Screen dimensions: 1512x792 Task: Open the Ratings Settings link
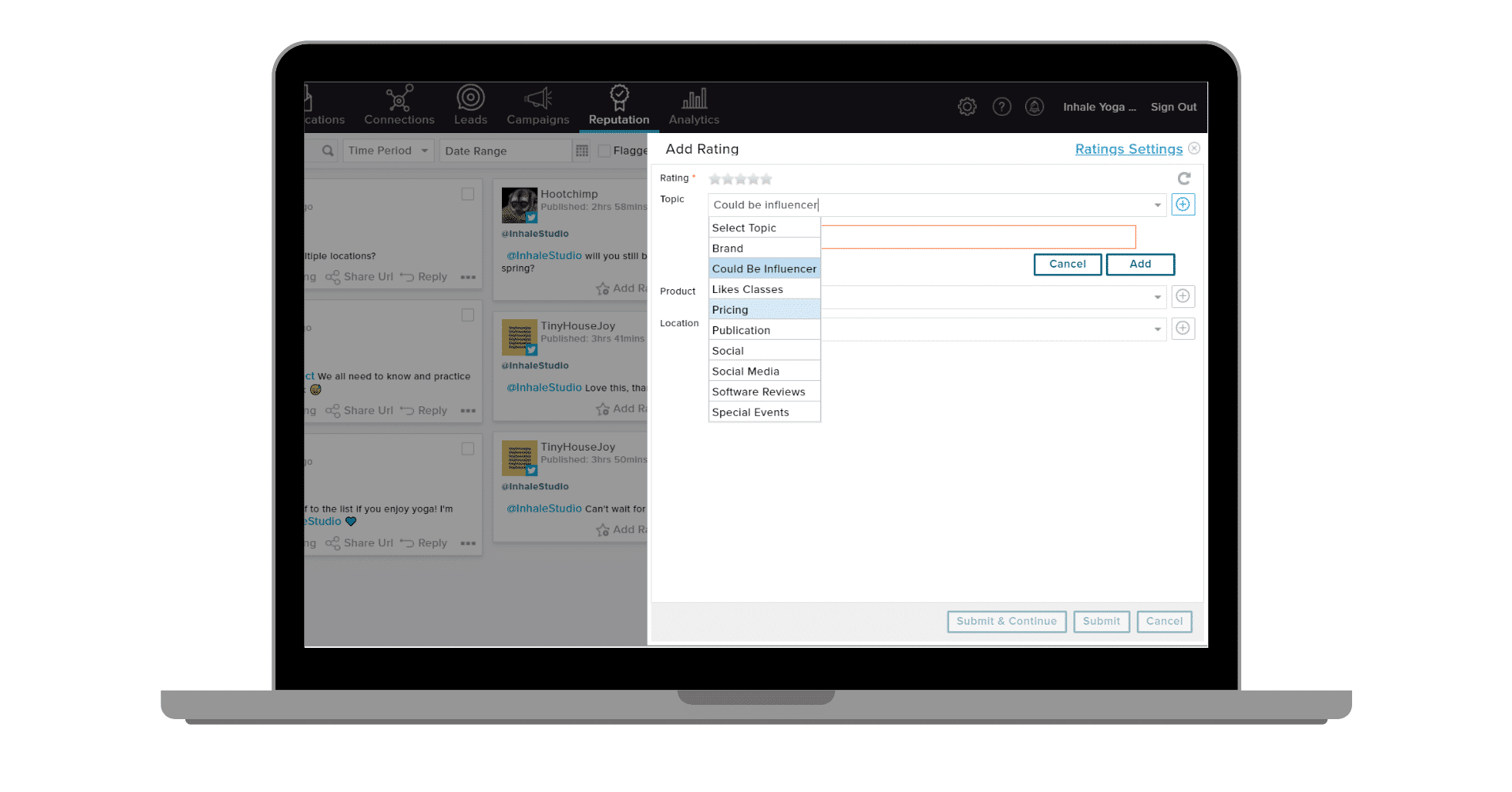coord(1128,149)
